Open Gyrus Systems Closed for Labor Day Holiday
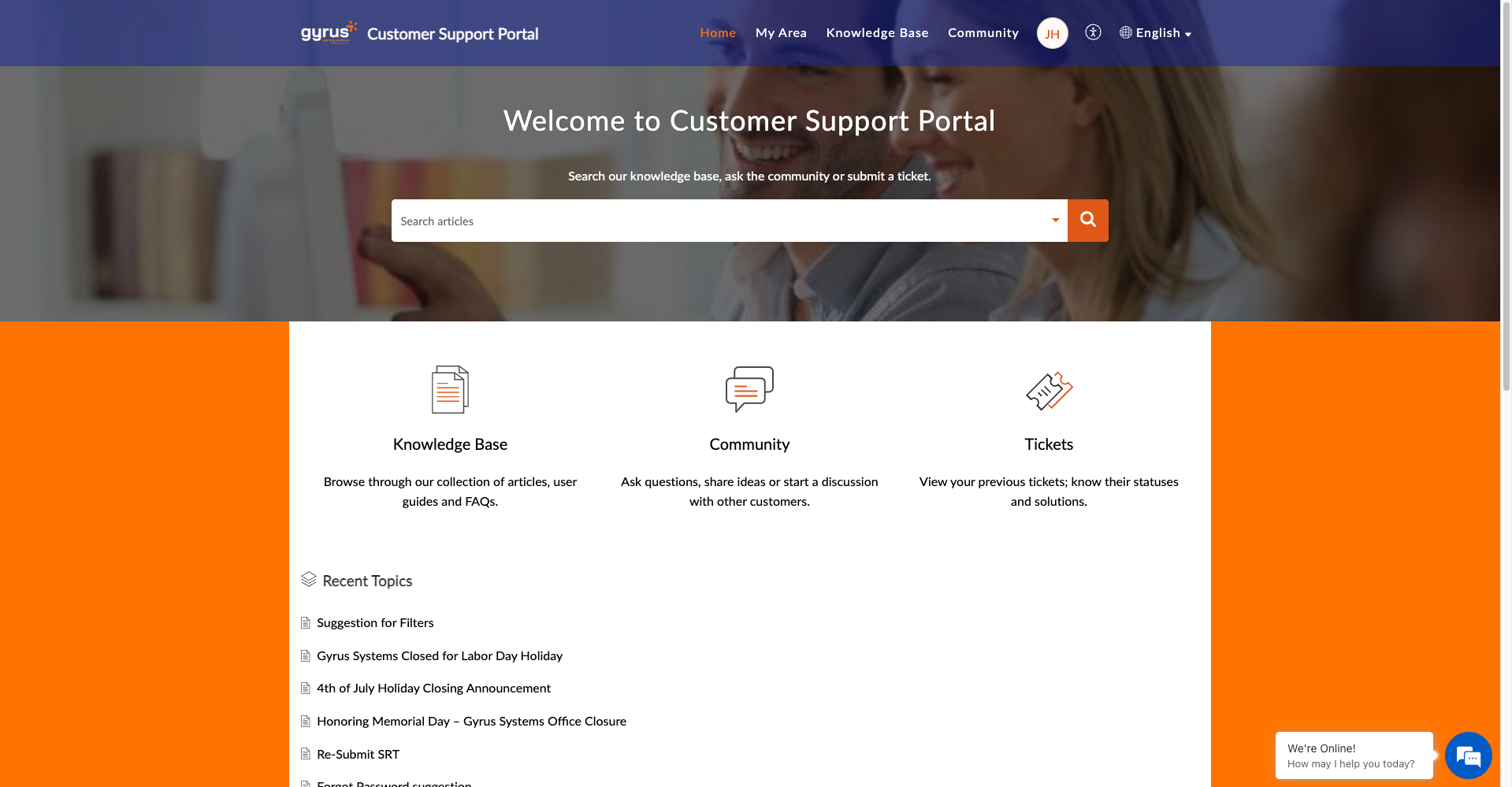Screen dimensions: 1512x787 [440, 656]
